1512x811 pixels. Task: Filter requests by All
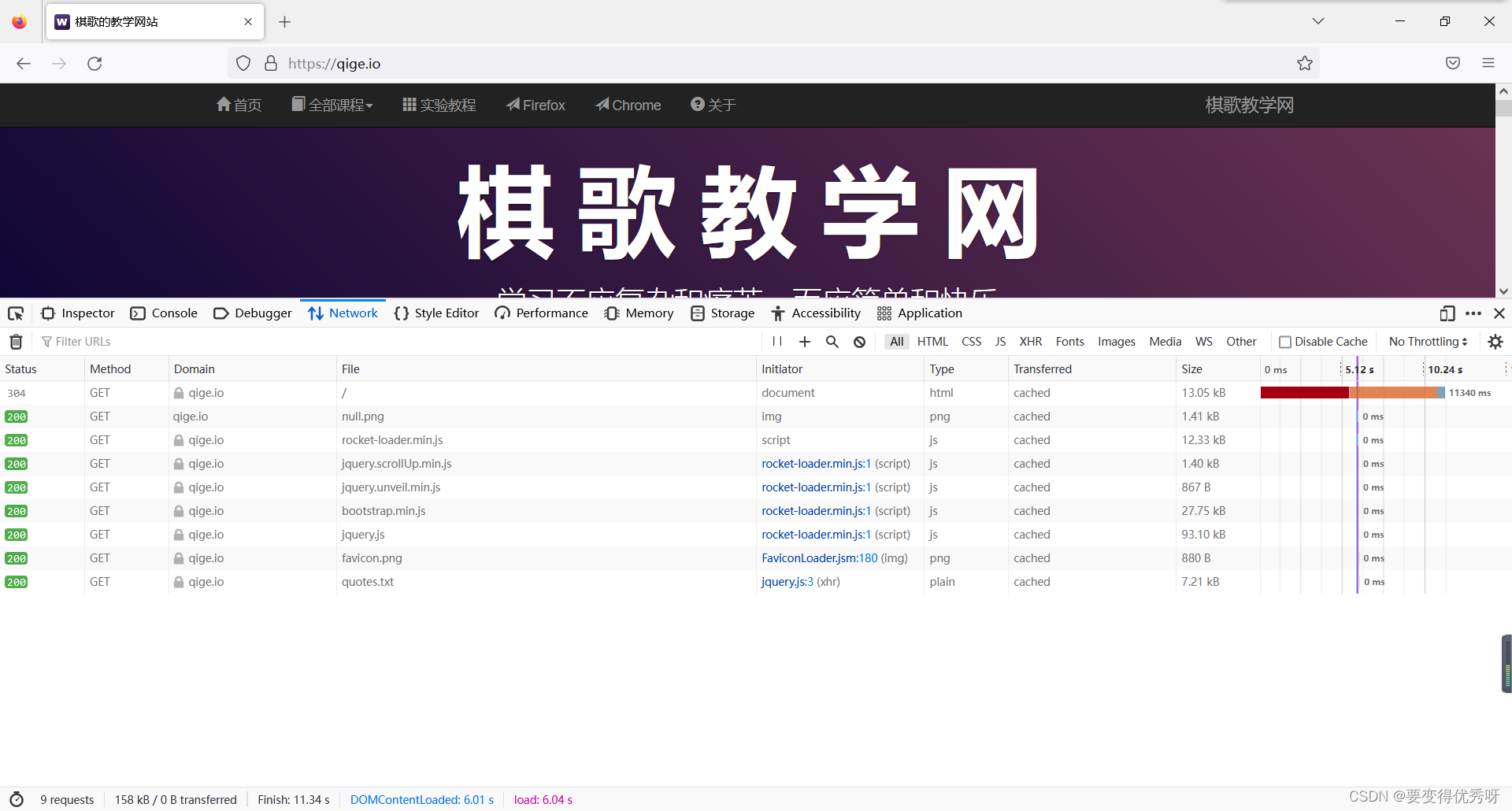897,342
